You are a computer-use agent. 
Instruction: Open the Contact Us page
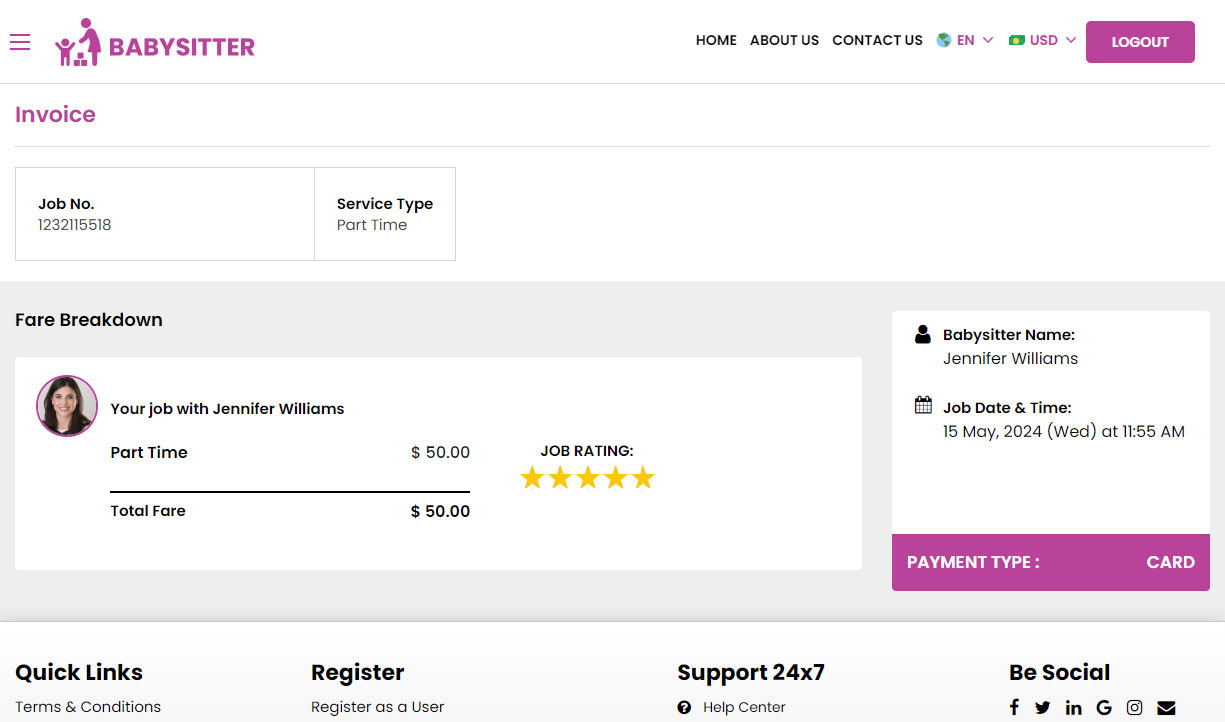[877, 40]
